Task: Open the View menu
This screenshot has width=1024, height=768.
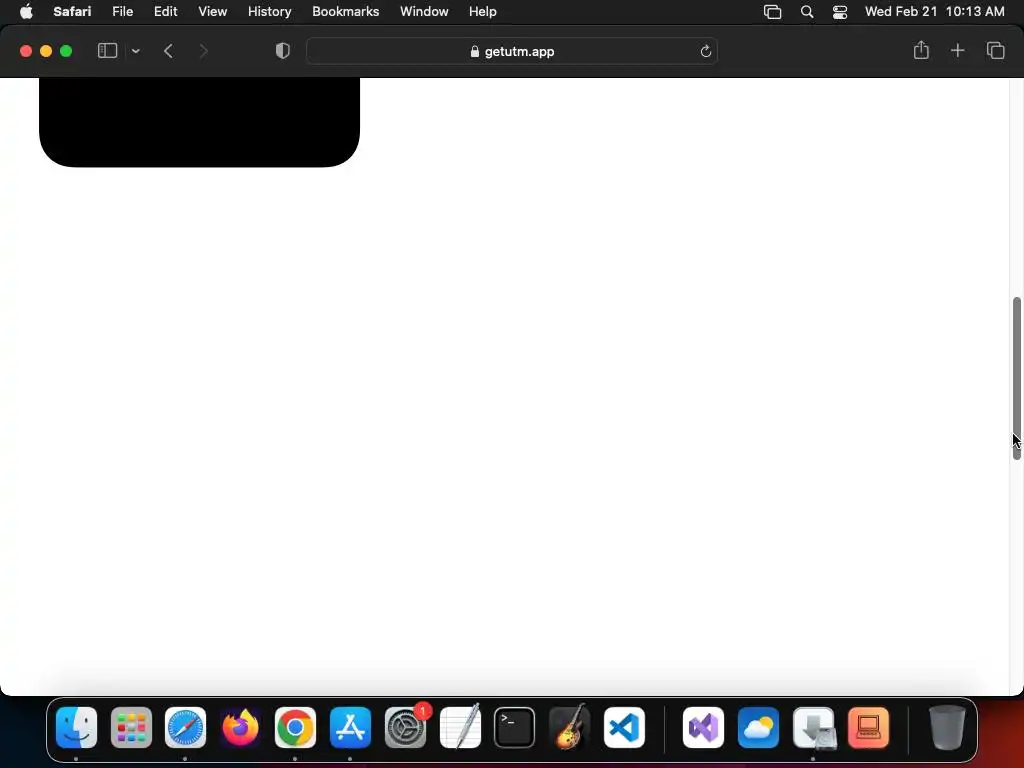Action: 212,11
